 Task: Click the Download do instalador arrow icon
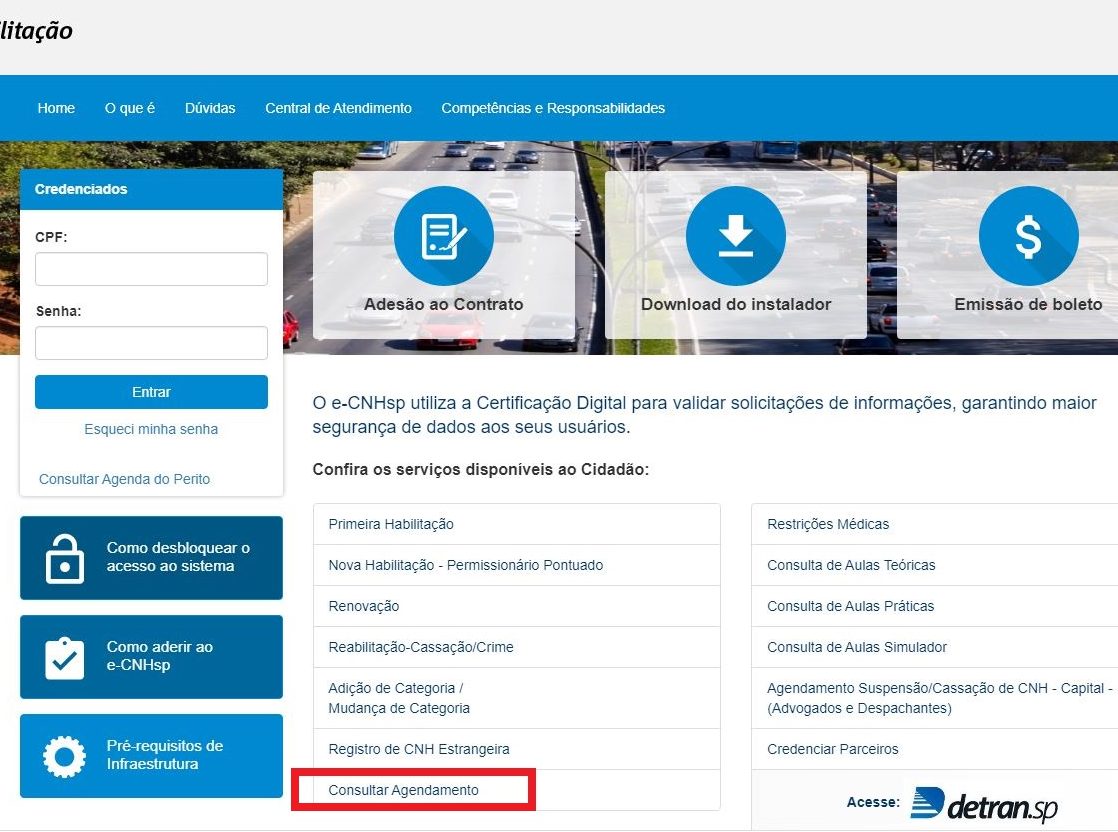coord(736,236)
